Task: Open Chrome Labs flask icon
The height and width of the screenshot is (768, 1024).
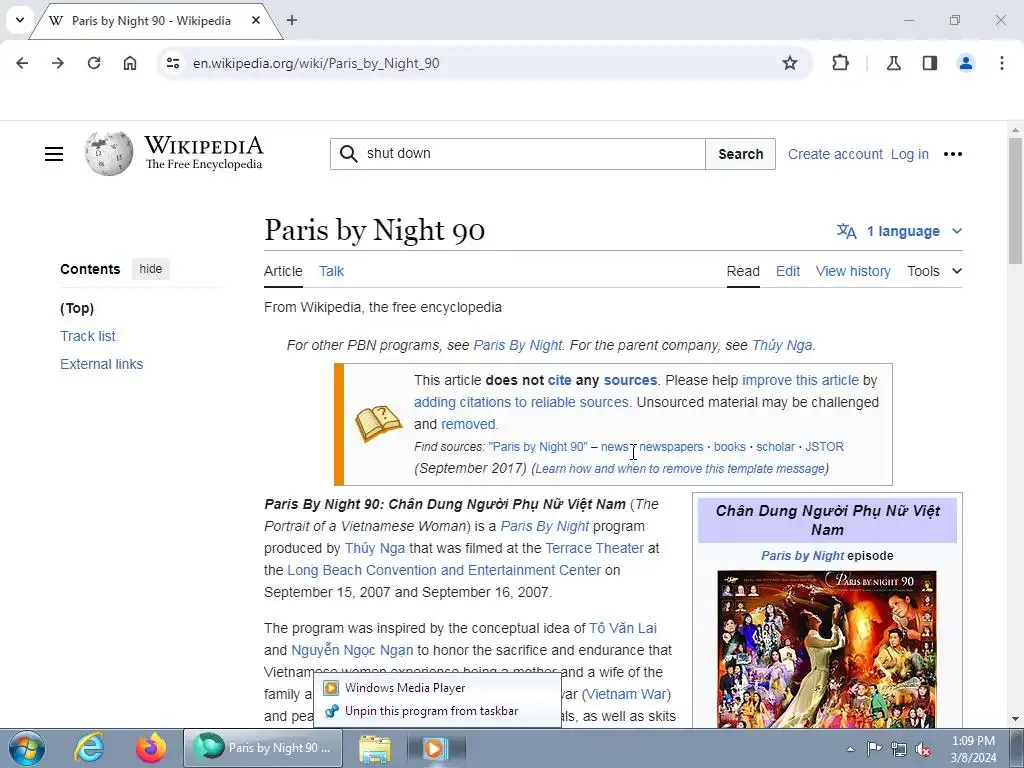Action: (x=894, y=63)
